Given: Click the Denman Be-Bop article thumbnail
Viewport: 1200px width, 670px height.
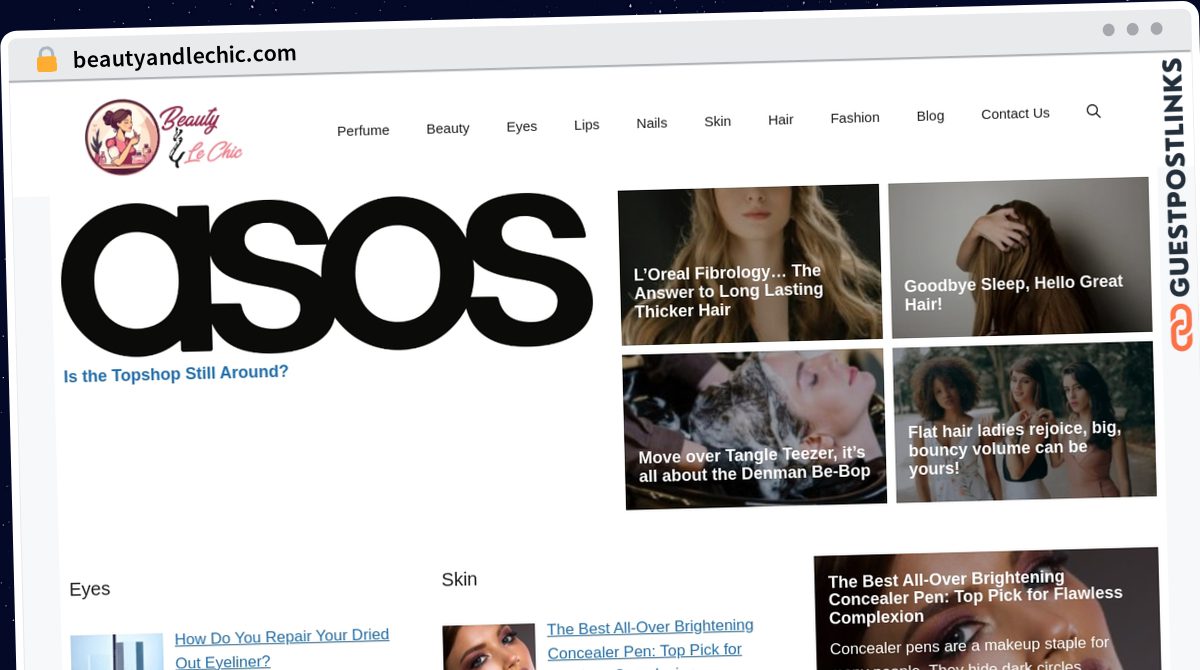Looking at the screenshot, I should [x=755, y=428].
